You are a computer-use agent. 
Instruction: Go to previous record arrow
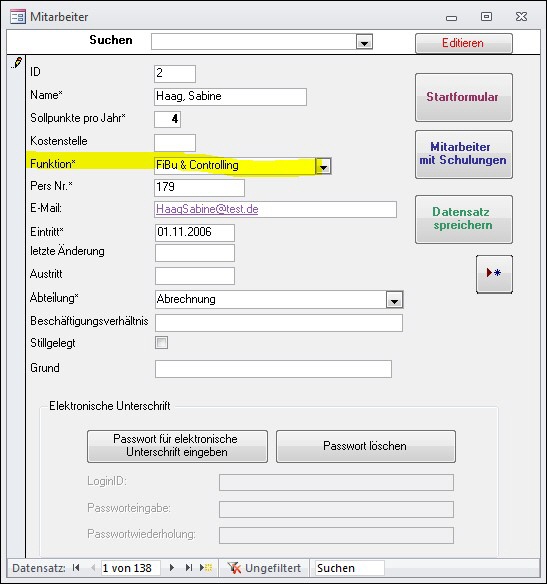(x=93, y=568)
